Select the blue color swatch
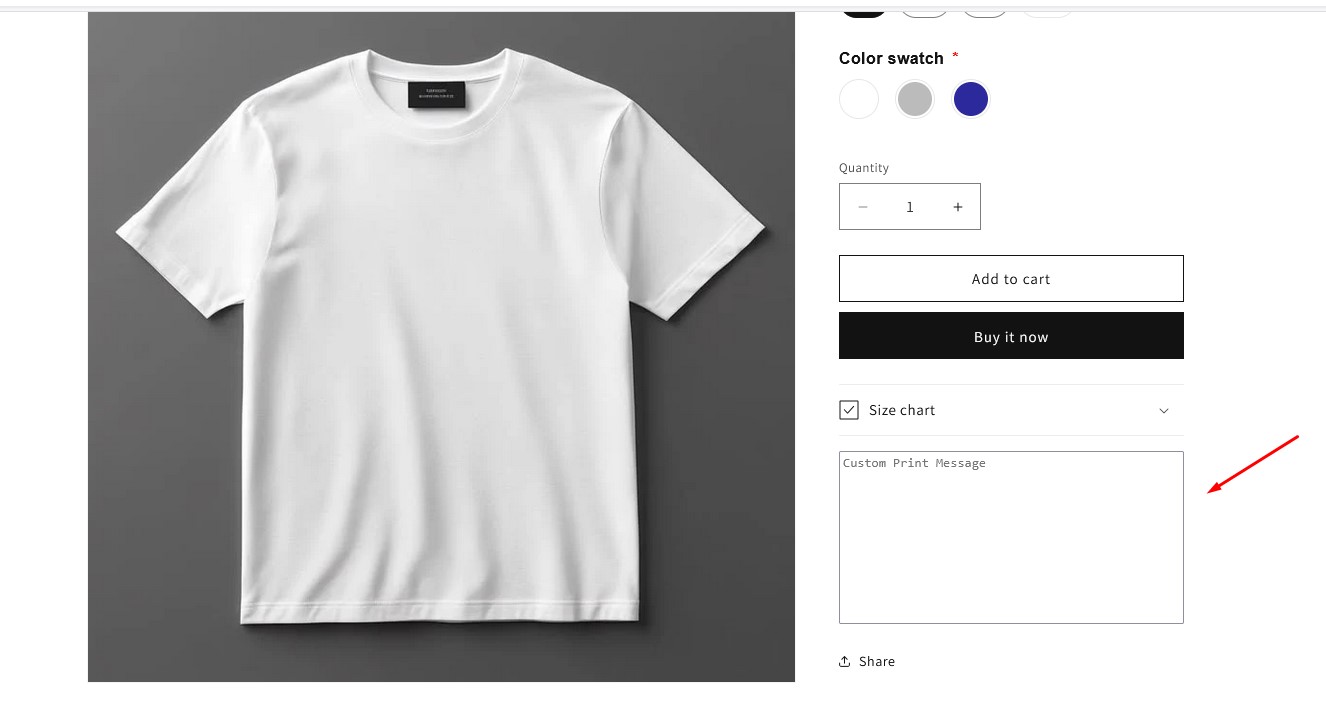Viewport: 1326px width, 712px height. [x=970, y=98]
